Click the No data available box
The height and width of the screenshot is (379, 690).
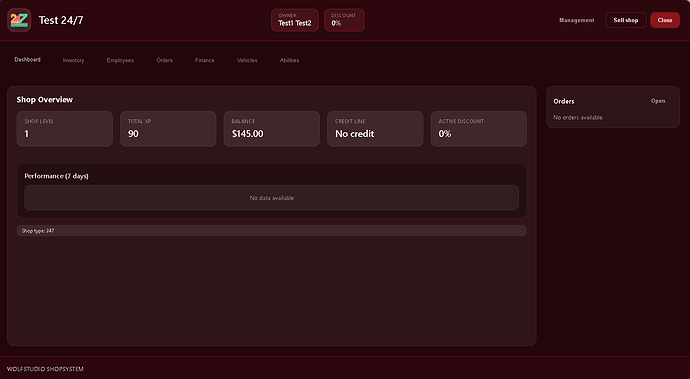coord(272,198)
